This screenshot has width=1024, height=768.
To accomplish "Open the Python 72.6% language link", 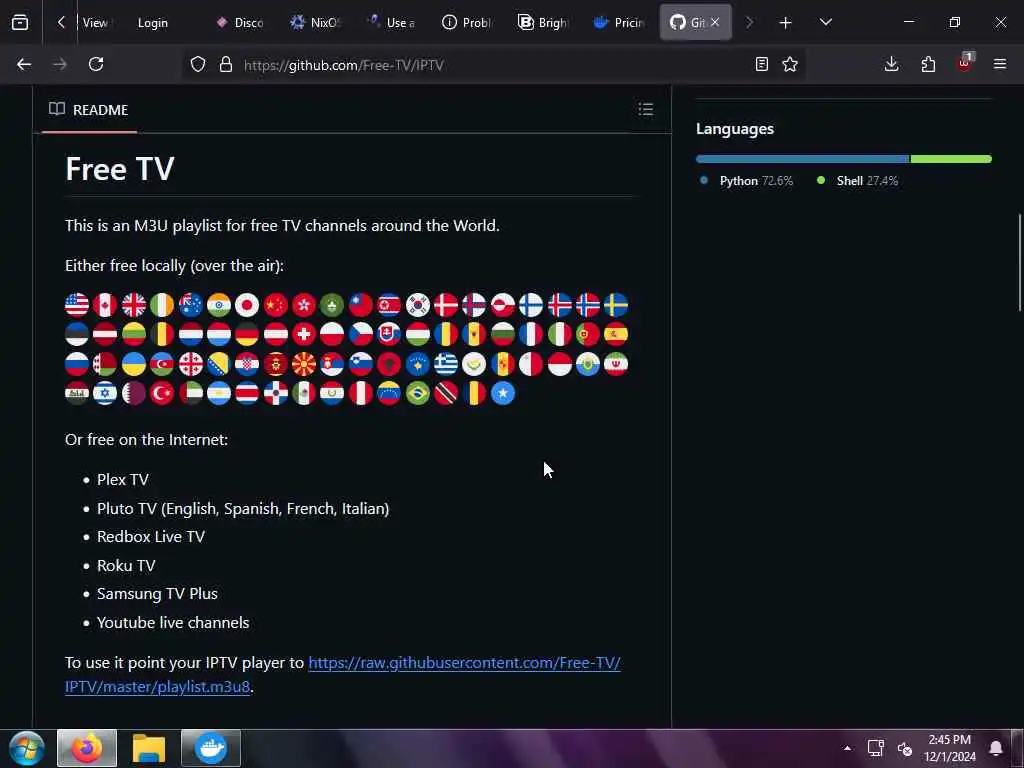I will coord(746,181).
